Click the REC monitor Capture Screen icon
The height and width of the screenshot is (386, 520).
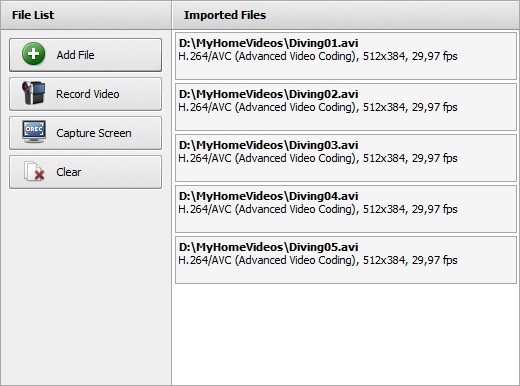pos(34,132)
